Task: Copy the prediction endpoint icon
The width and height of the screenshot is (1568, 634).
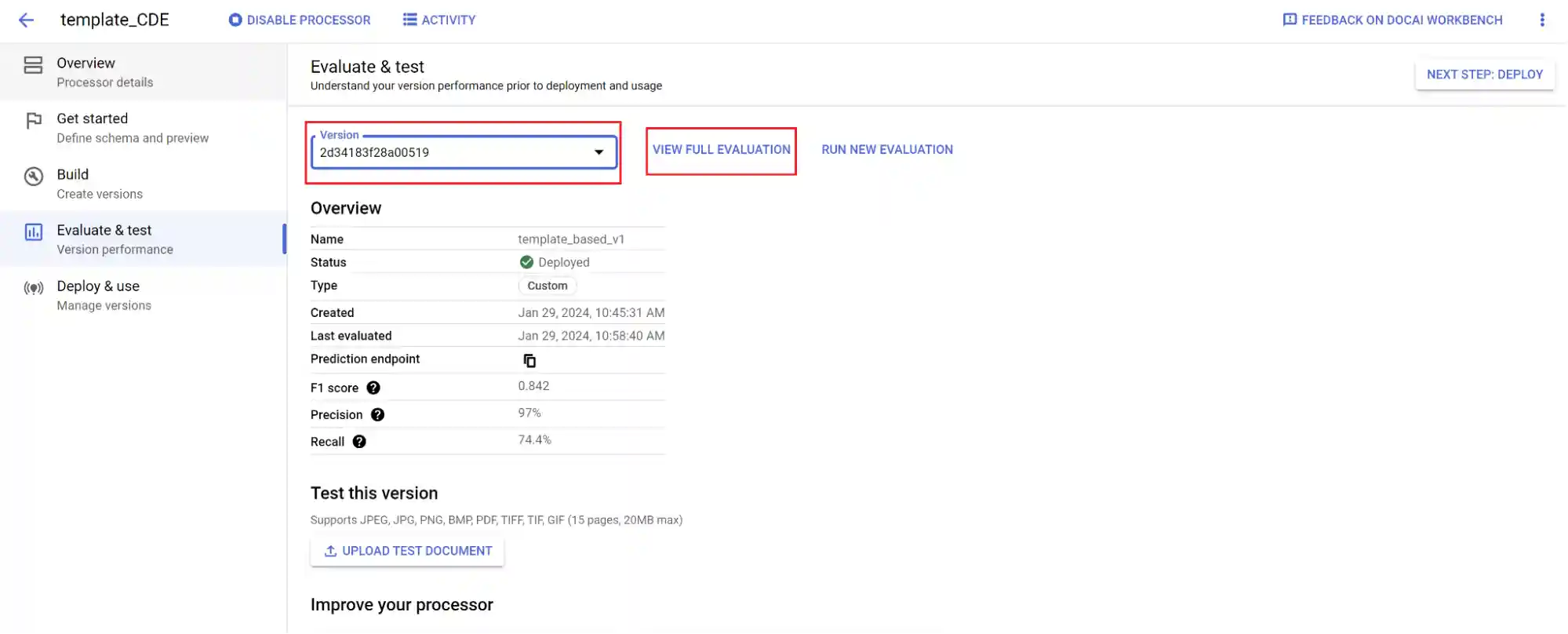Action: (x=529, y=360)
